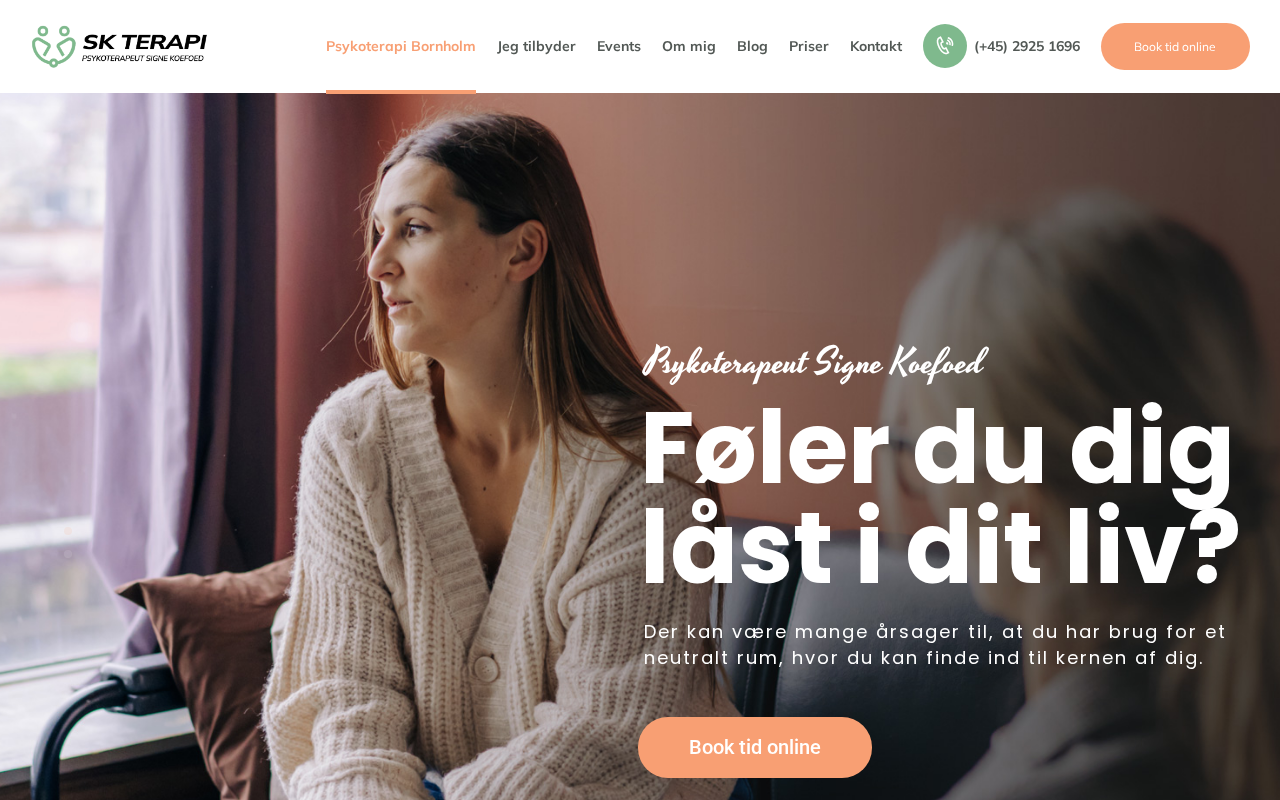Open the Jeg tilbyder menu
The width and height of the screenshot is (1280, 800).
click(537, 46)
